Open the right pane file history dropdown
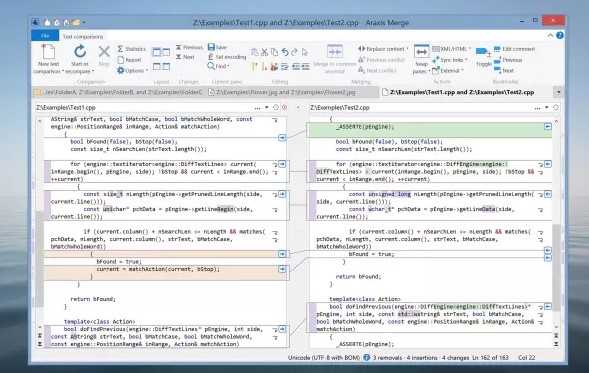The image size is (589, 373). (547, 107)
